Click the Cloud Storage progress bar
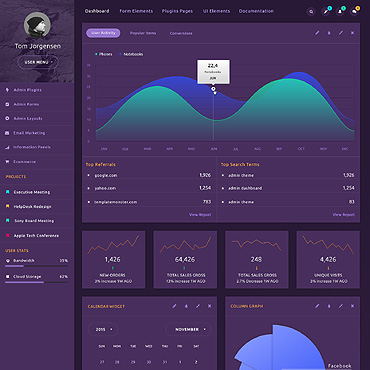This screenshot has width=370, height=370. pos(37,282)
